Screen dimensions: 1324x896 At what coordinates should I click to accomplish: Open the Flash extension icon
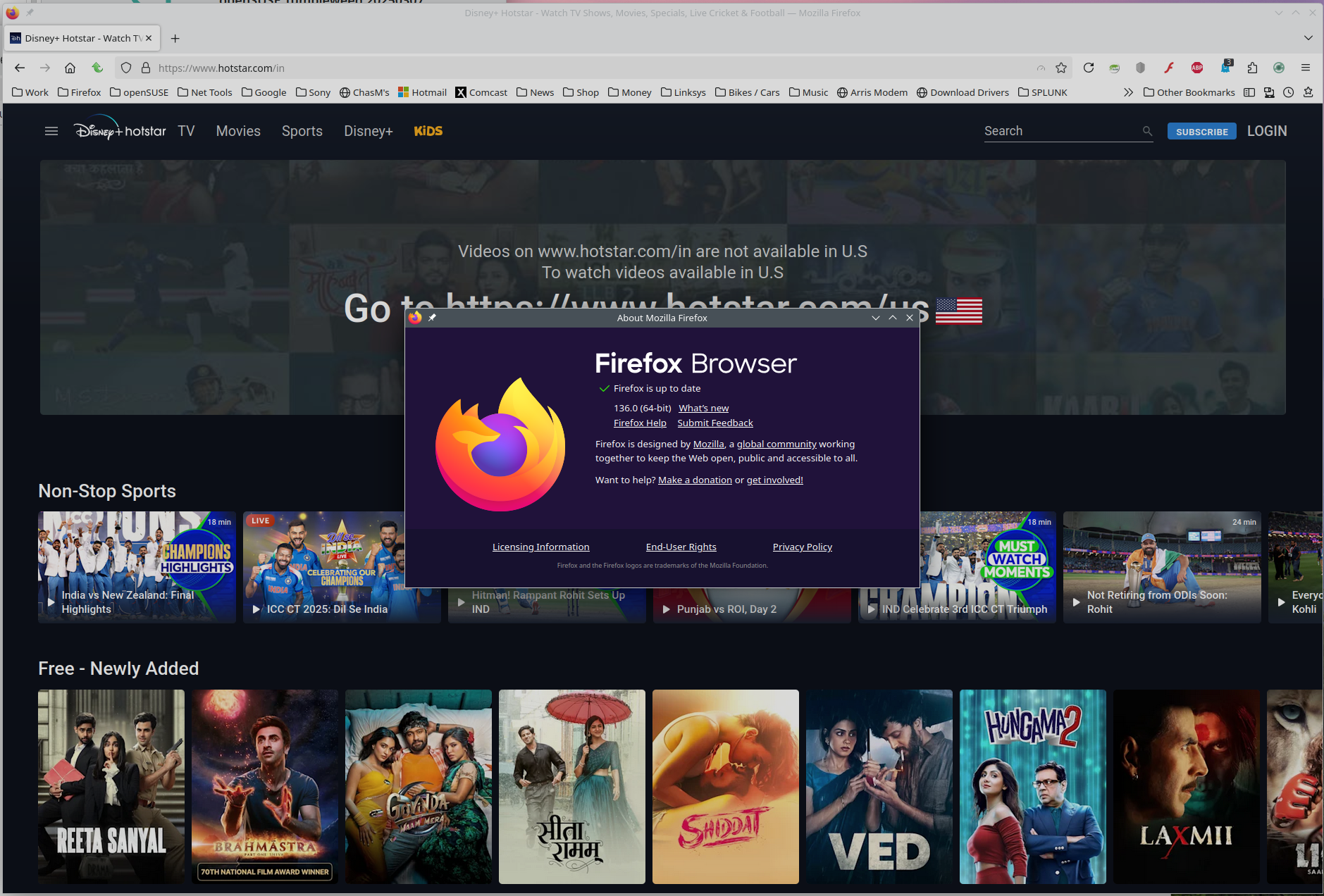tap(1168, 68)
